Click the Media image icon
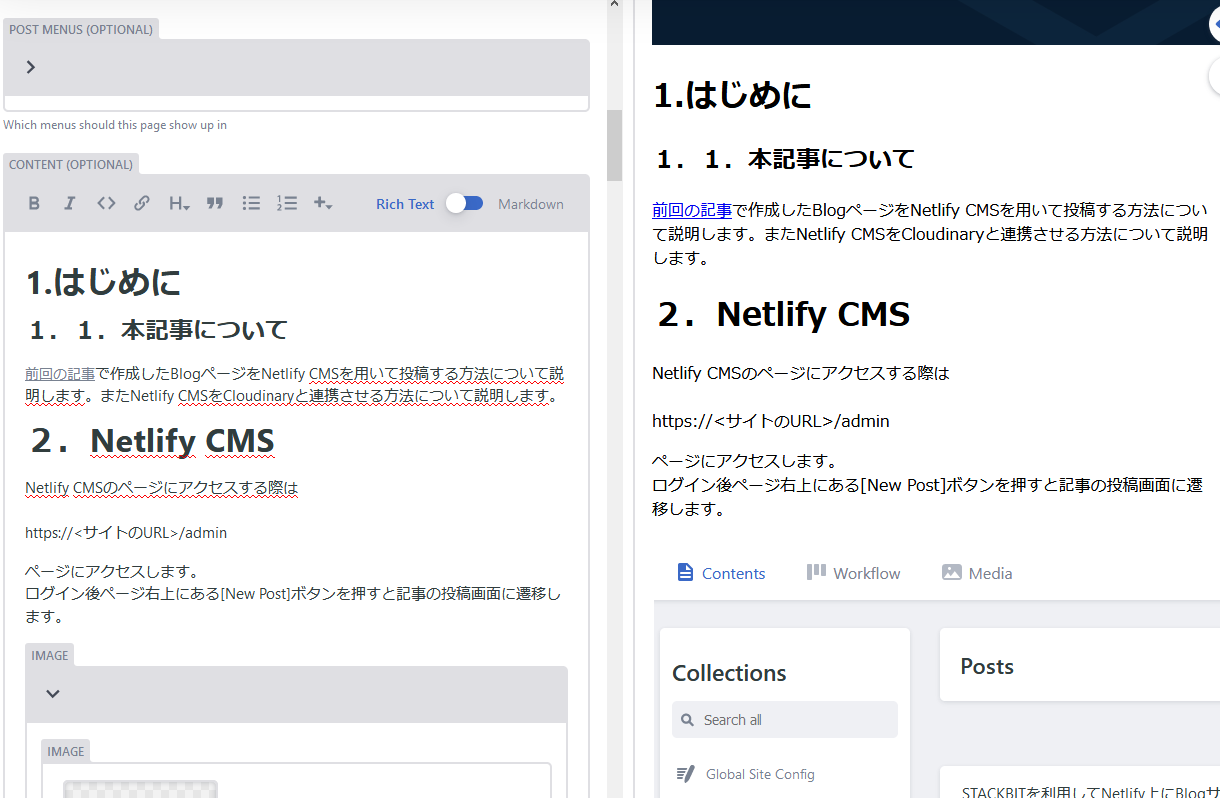The width and height of the screenshot is (1220, 798). [952, 572]
